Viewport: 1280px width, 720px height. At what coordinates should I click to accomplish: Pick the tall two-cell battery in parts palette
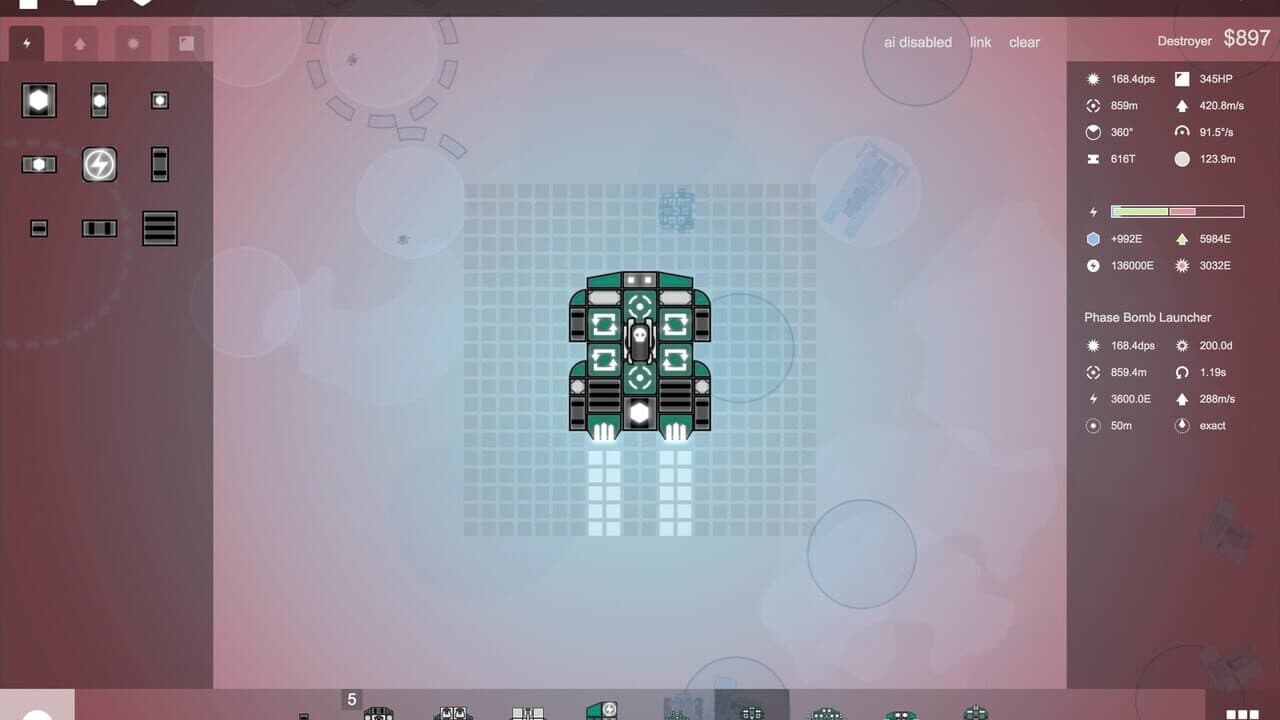point(160,164)
